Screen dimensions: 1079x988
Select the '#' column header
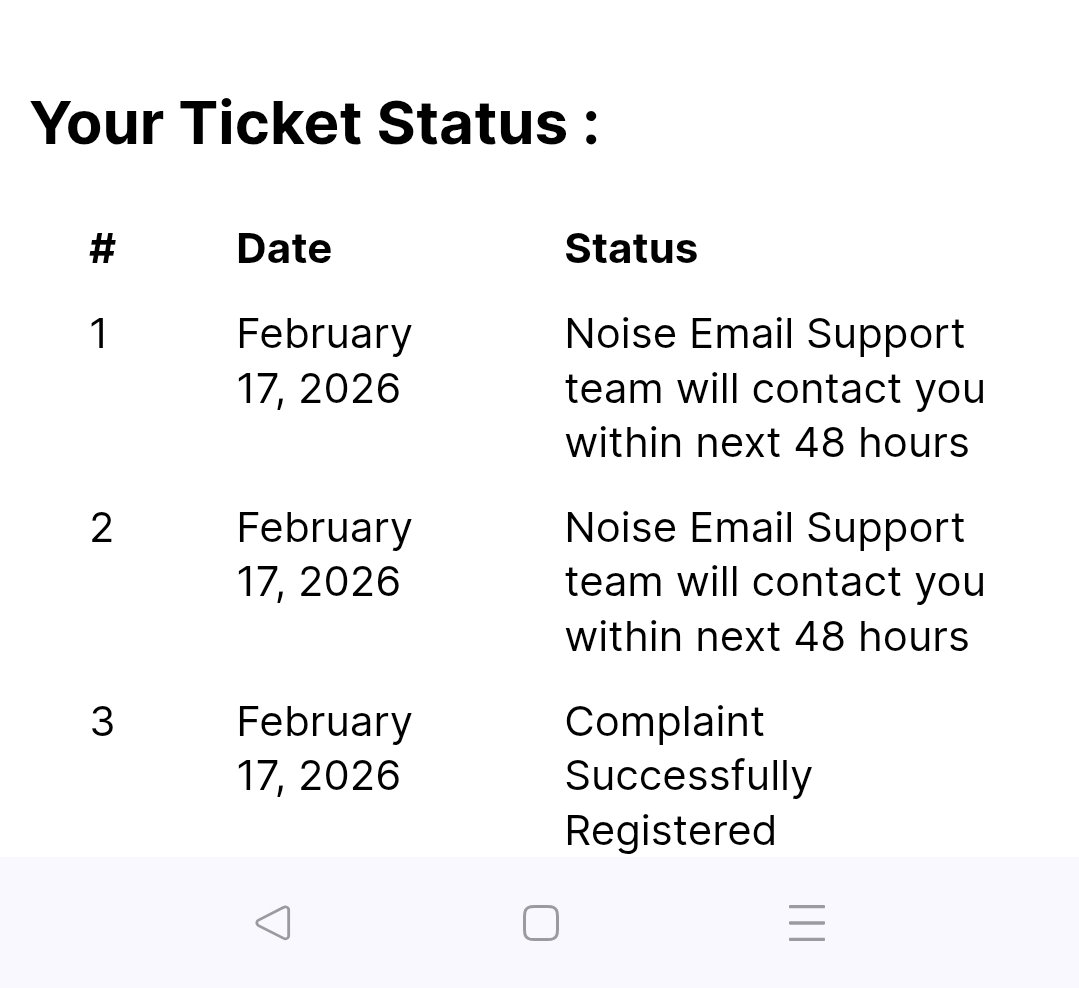[x=102, y=248]
